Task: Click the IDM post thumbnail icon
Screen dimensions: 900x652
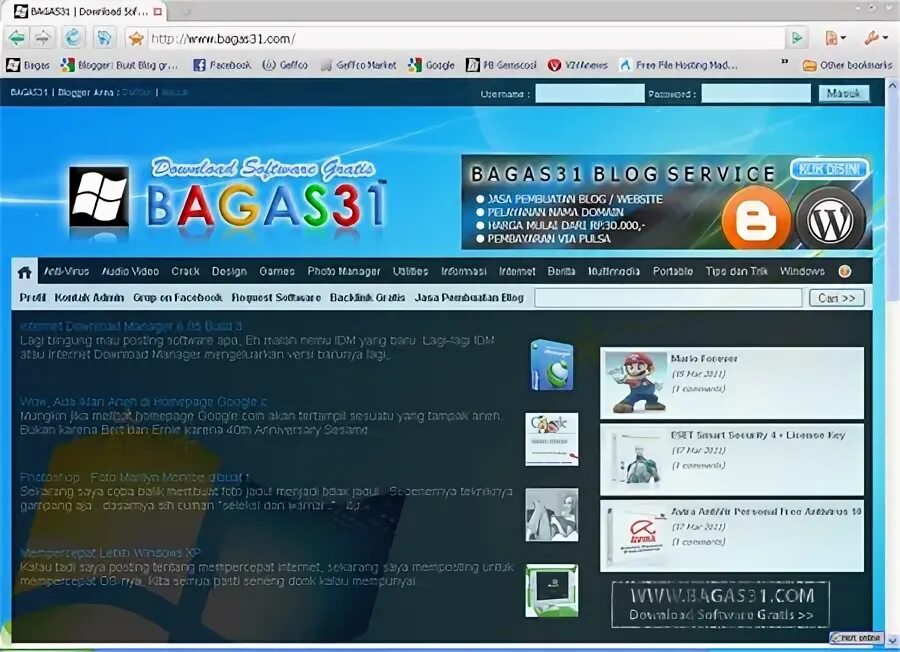Action: pyautogui.click(x=552, y=366)
